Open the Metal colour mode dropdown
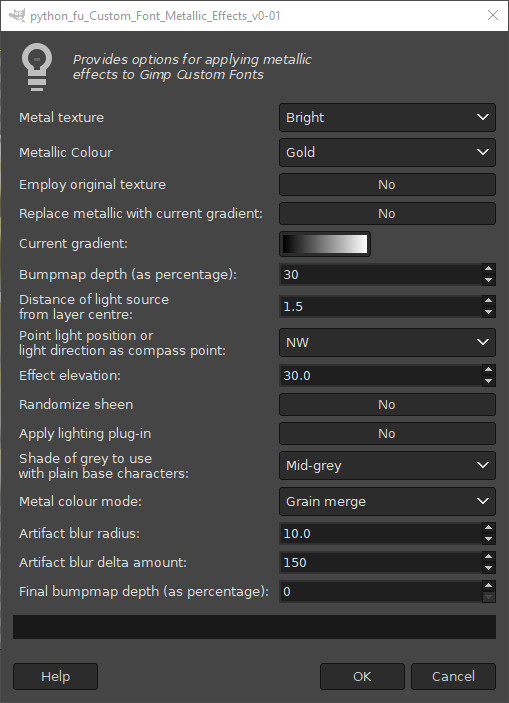Screen dimensions: 509x703 387,501
